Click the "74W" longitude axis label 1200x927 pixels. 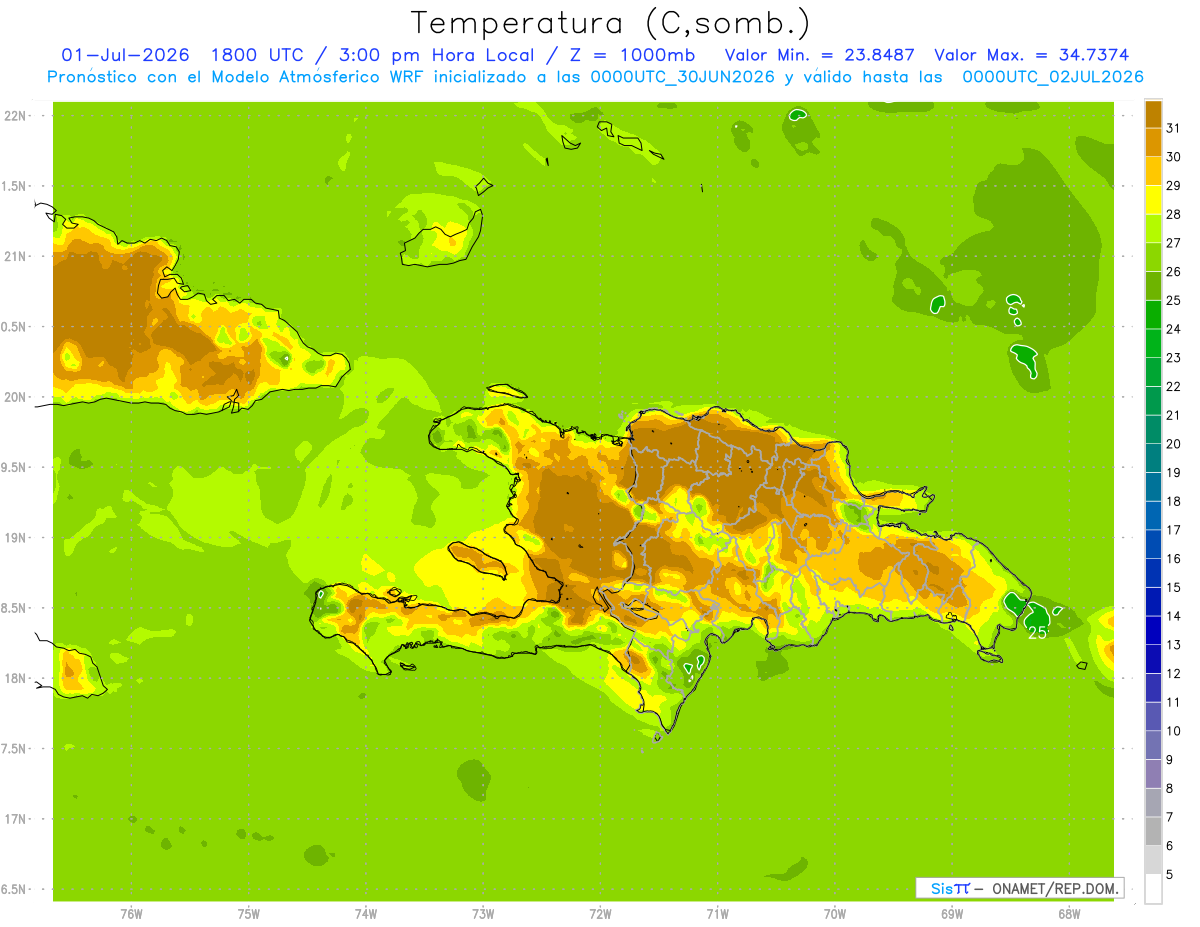366,914
